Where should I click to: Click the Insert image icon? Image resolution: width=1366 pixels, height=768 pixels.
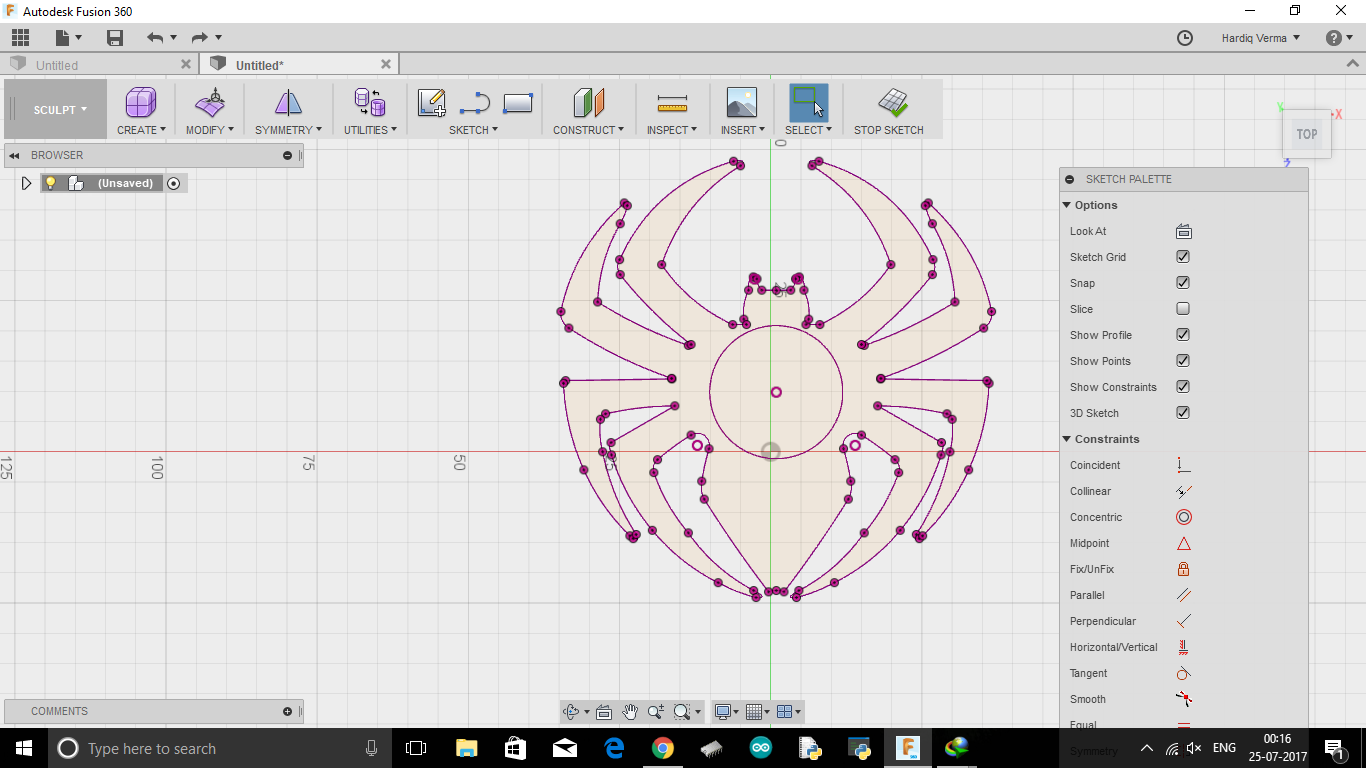pyautogui.click(x=742, y=102)
